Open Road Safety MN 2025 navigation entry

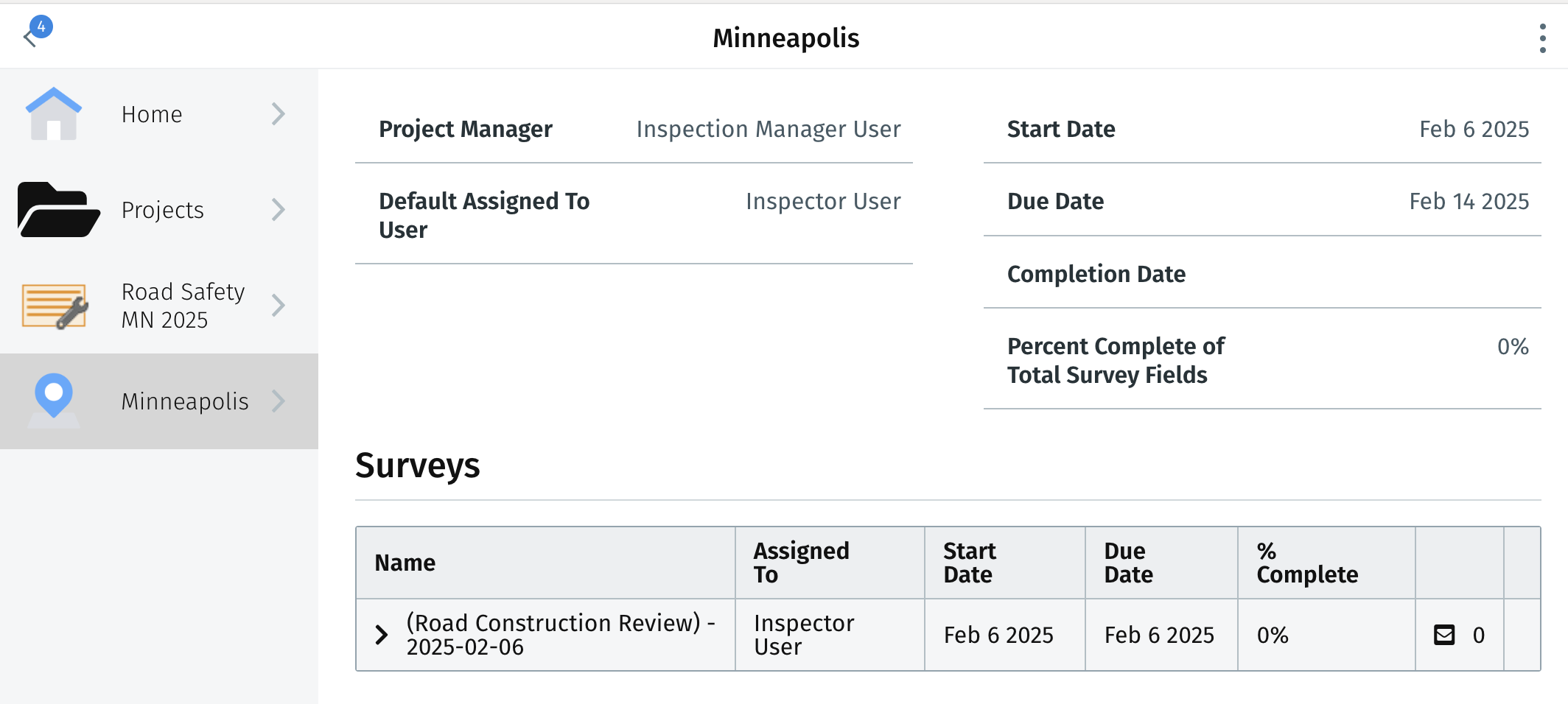coord(159,306)
